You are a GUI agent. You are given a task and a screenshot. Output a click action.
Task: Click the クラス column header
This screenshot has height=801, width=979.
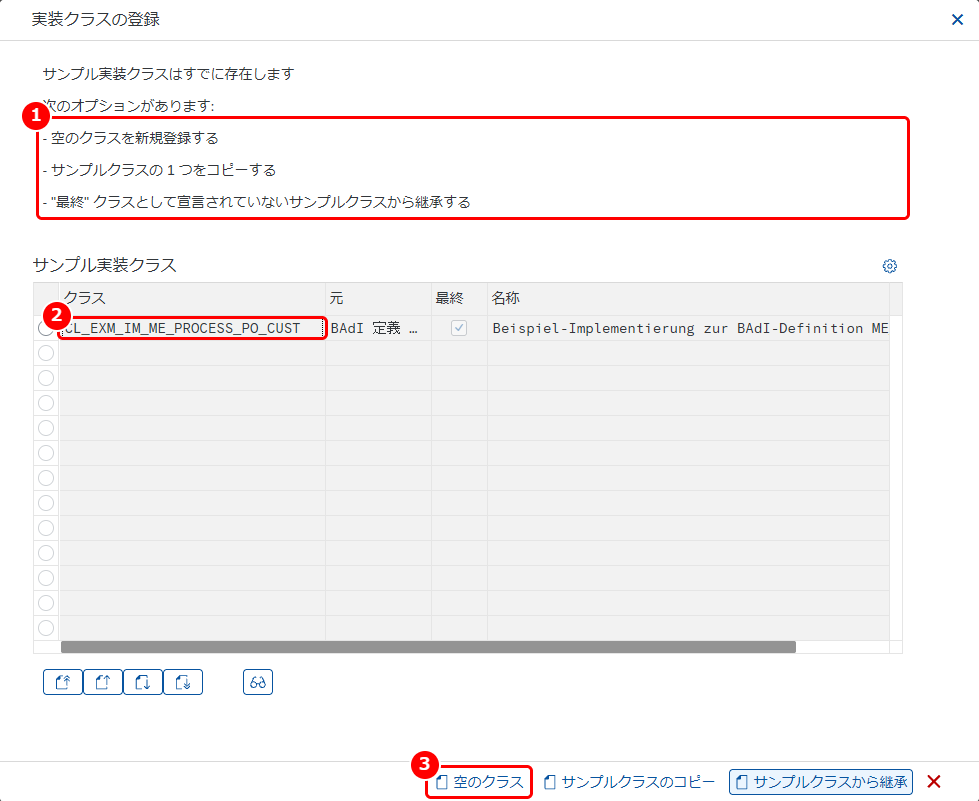(x=192, y=298)
